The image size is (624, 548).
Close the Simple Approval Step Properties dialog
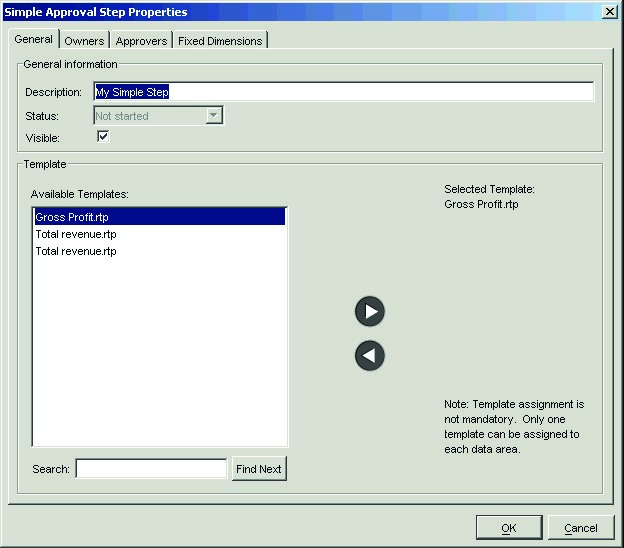pos(609,11)
